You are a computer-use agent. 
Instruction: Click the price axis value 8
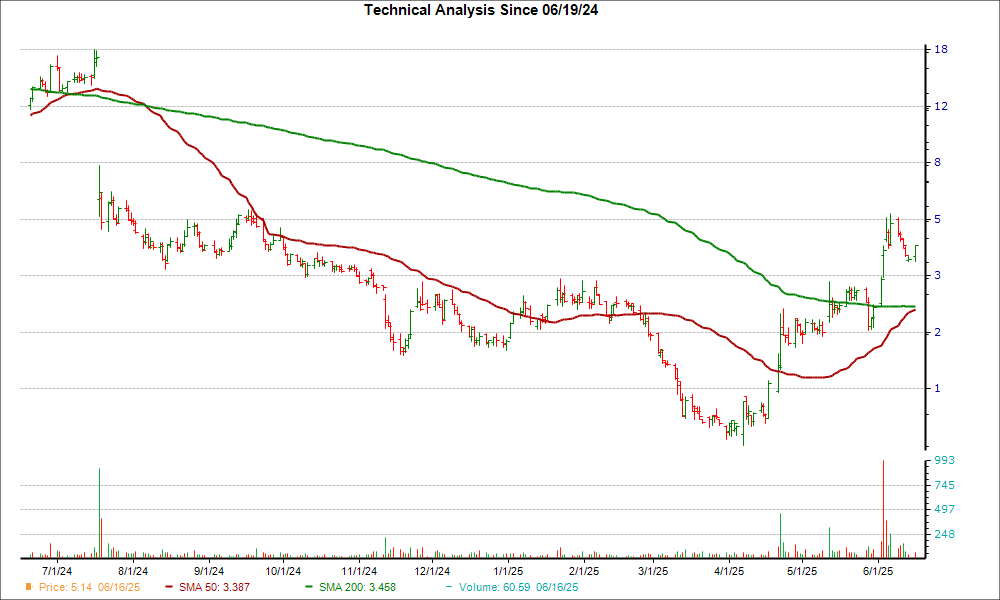[938, 163]
